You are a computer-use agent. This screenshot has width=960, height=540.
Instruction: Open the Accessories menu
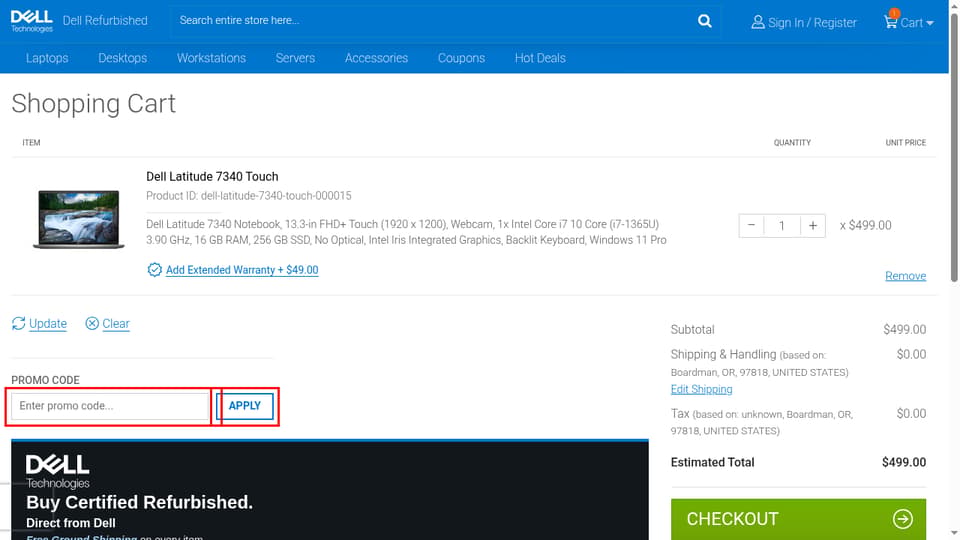pyautogui.click(x=376, y=58)
